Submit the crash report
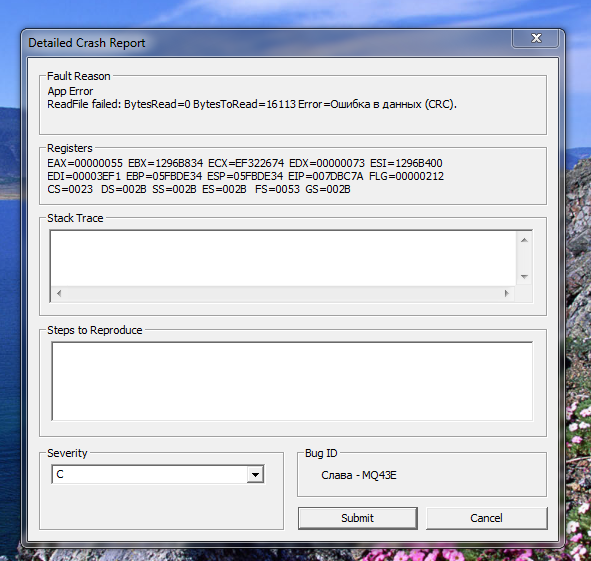Viewport: 591px width, 561px height. 357,518
